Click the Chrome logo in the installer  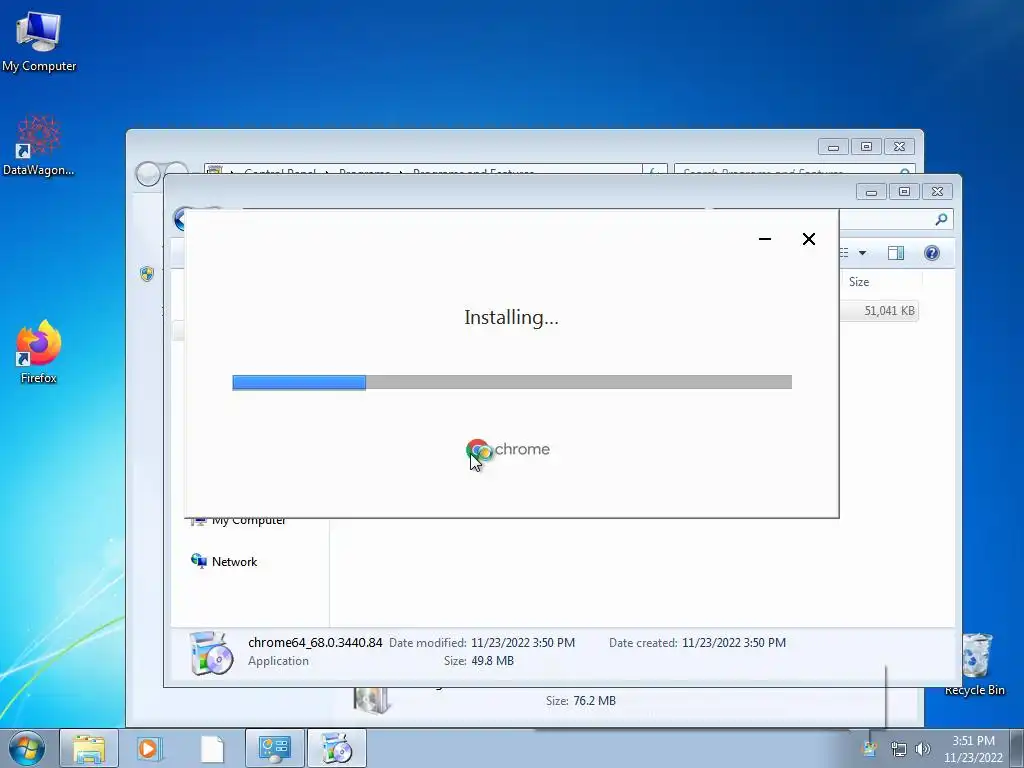(508, 449)
